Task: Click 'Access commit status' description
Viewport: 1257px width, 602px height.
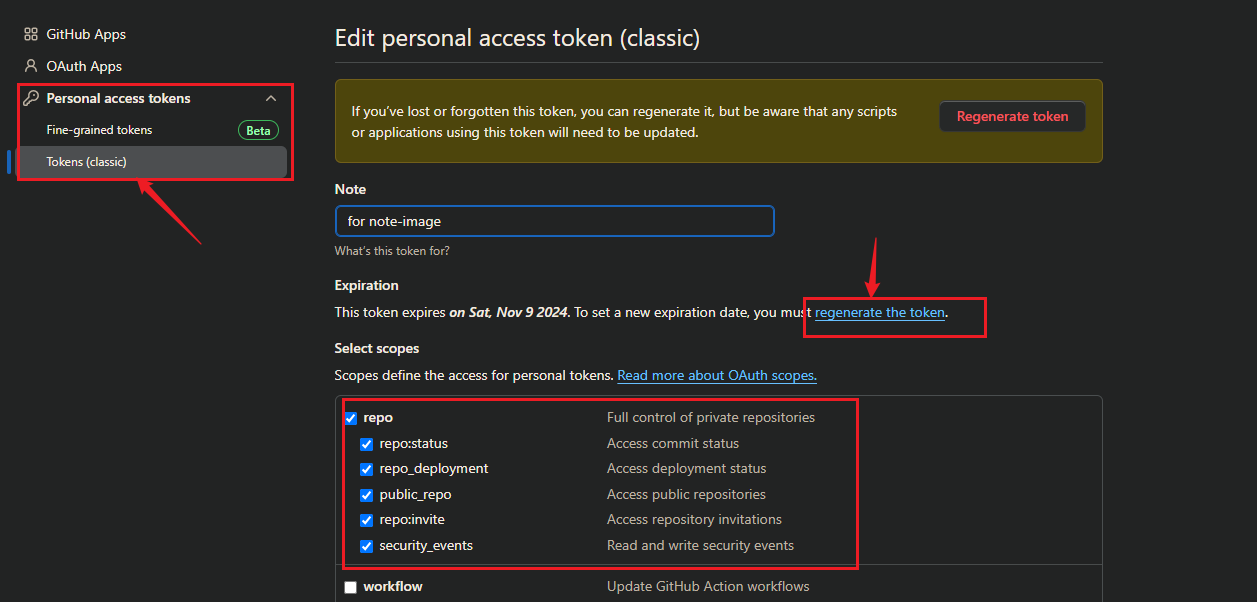Action: (673, 443)
